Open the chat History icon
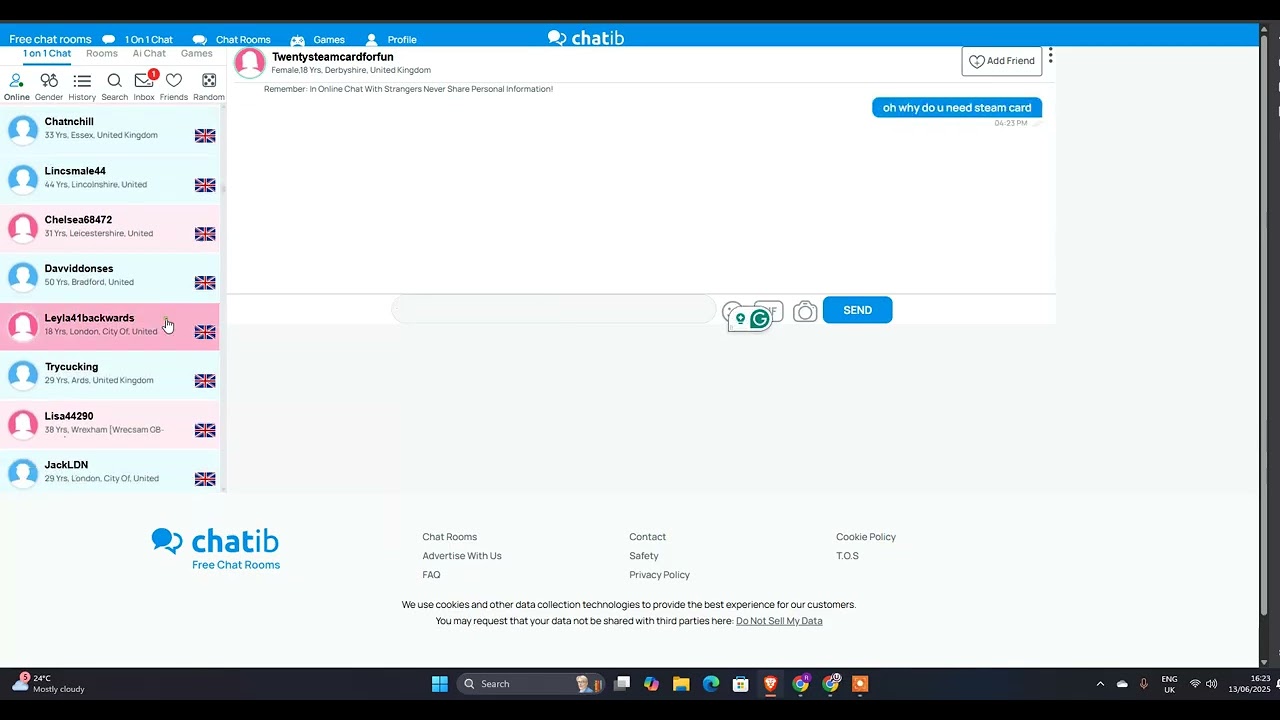This screenshot has width=1280, height=720. [x=82, y=86]
